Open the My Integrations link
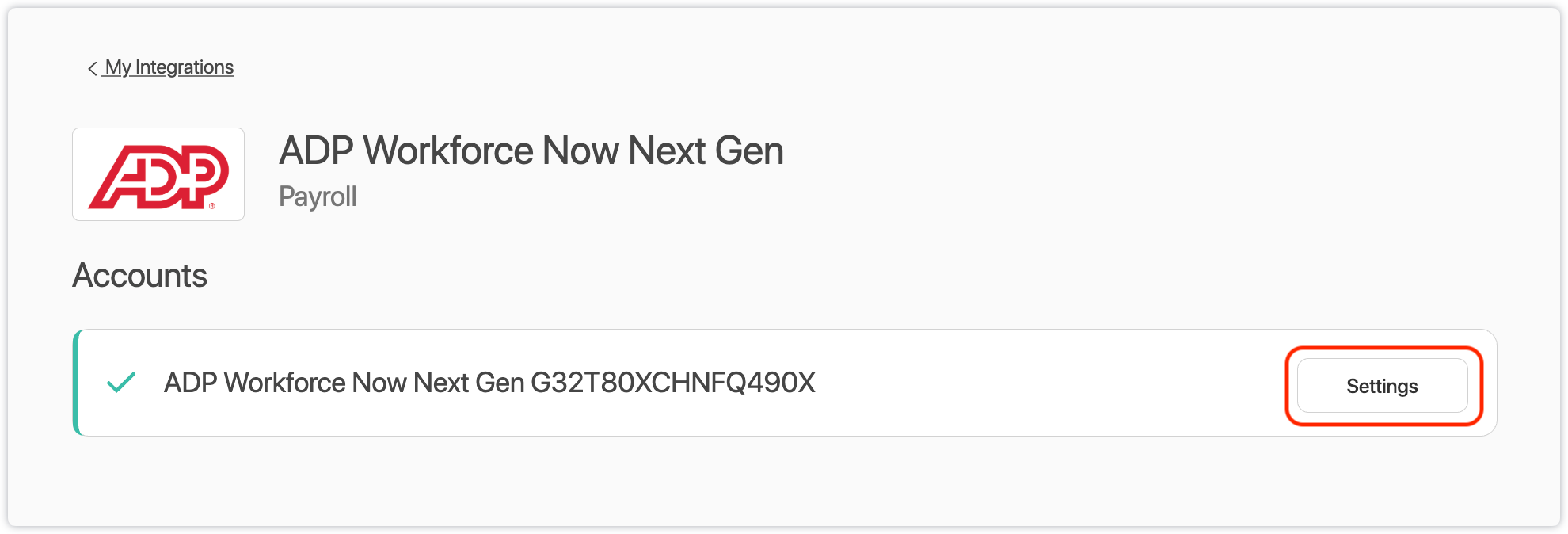Image resolution: width=1568 pixels, height=534 pixels. click(169, 67)
